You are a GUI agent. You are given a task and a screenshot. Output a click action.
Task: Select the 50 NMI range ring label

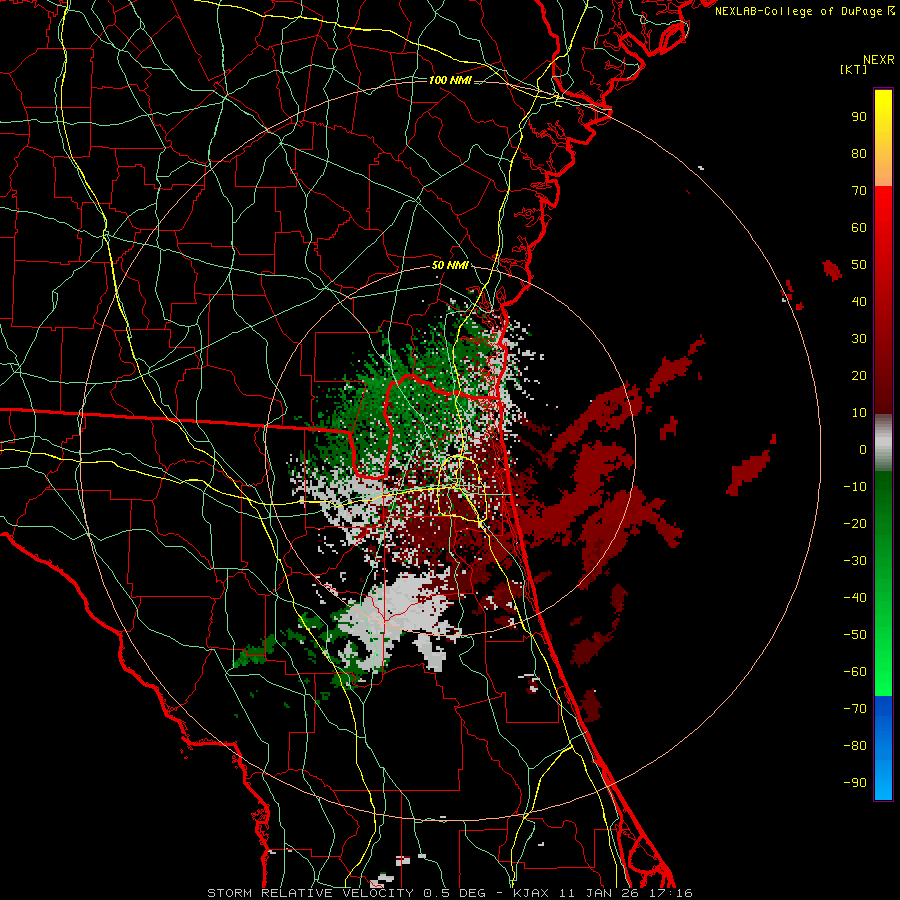(450, 265)
